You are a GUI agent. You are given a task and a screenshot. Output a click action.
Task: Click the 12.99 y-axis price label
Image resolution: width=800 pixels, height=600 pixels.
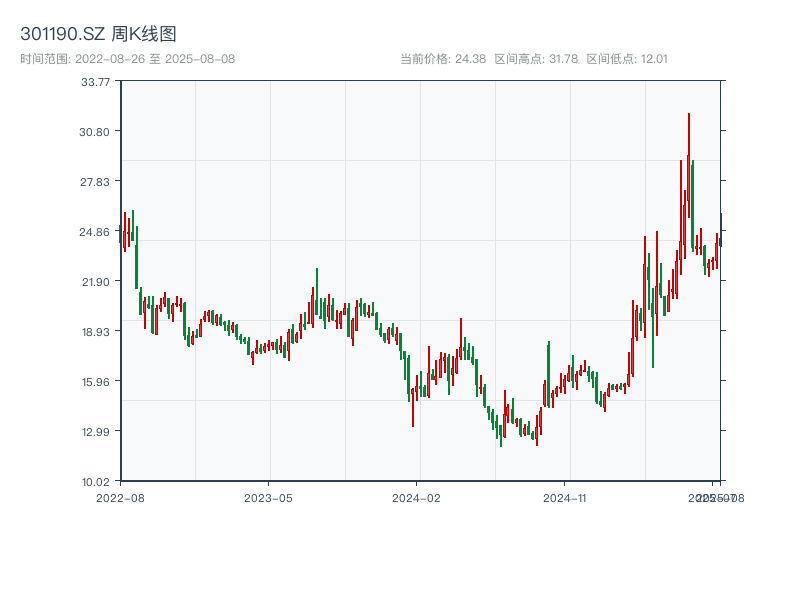point(95,432)
